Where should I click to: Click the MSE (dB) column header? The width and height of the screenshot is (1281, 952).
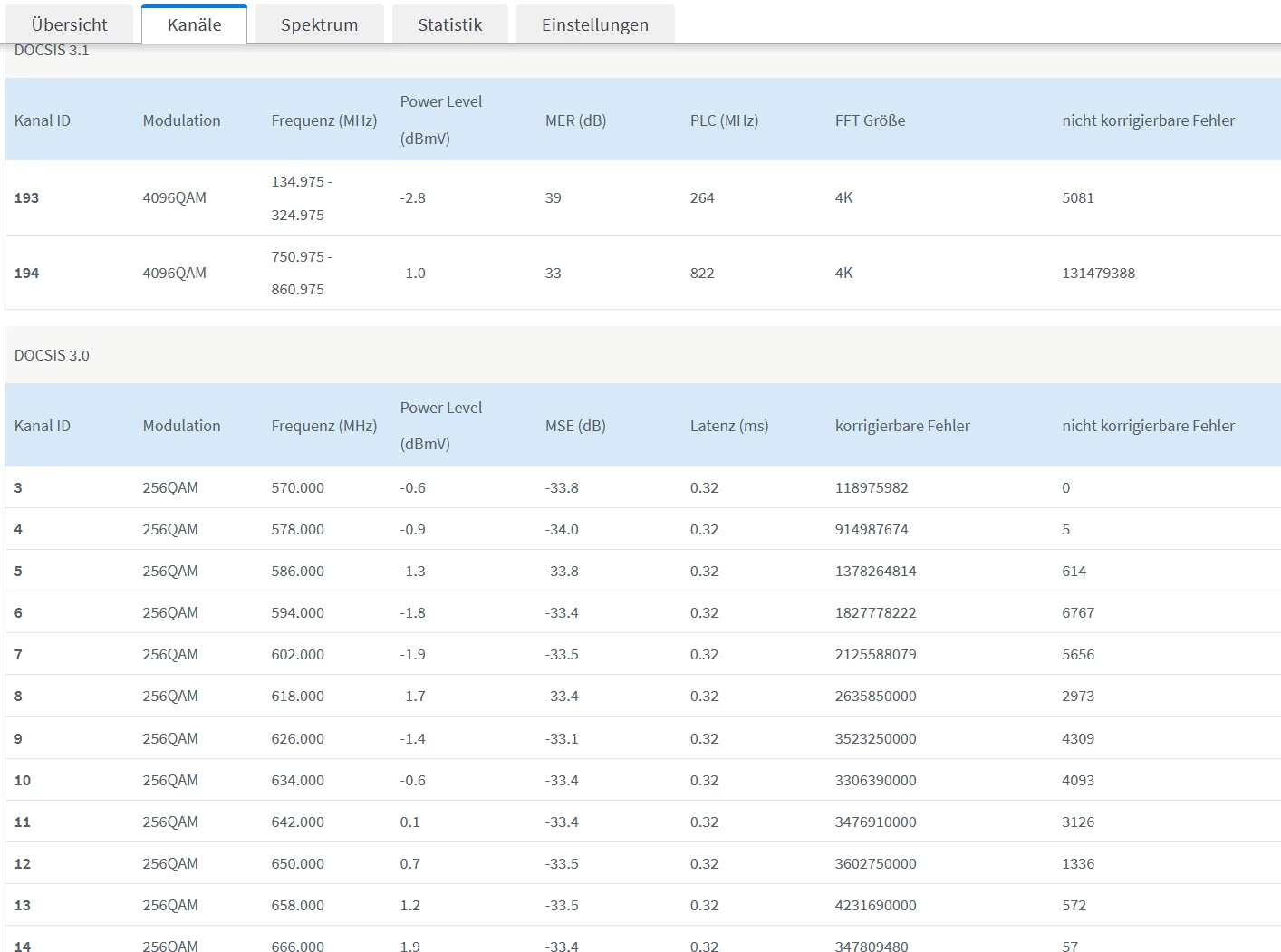click(x=575, y=426)
